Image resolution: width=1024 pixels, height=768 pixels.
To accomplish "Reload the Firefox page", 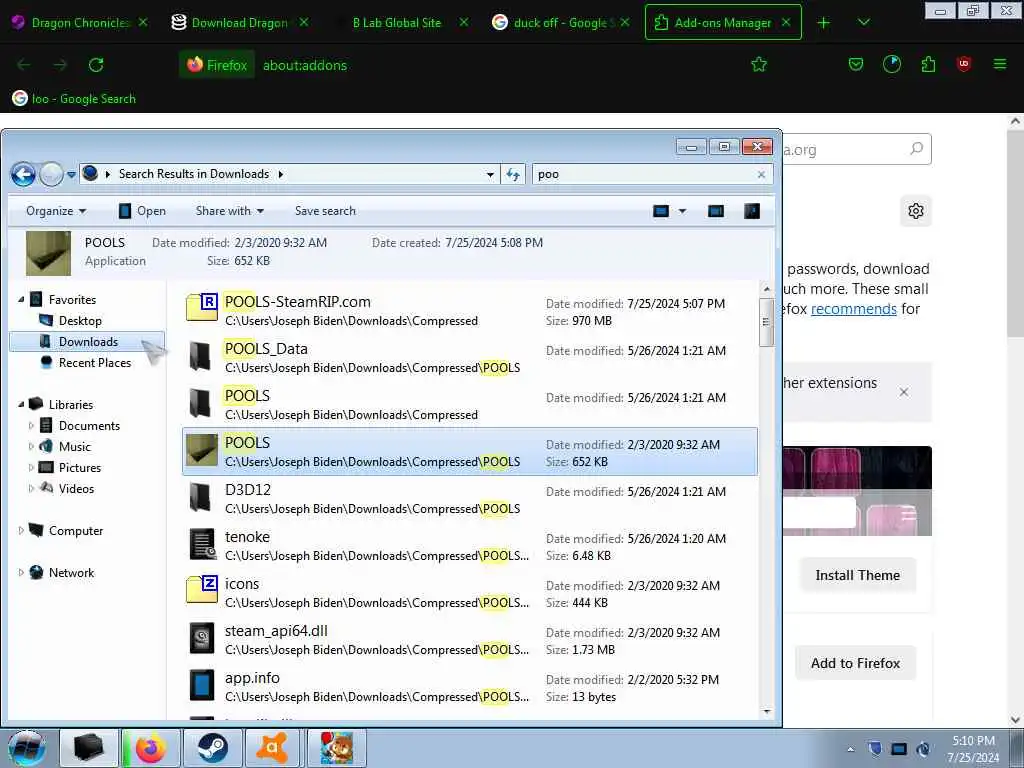I will click(x=96, y=65).
